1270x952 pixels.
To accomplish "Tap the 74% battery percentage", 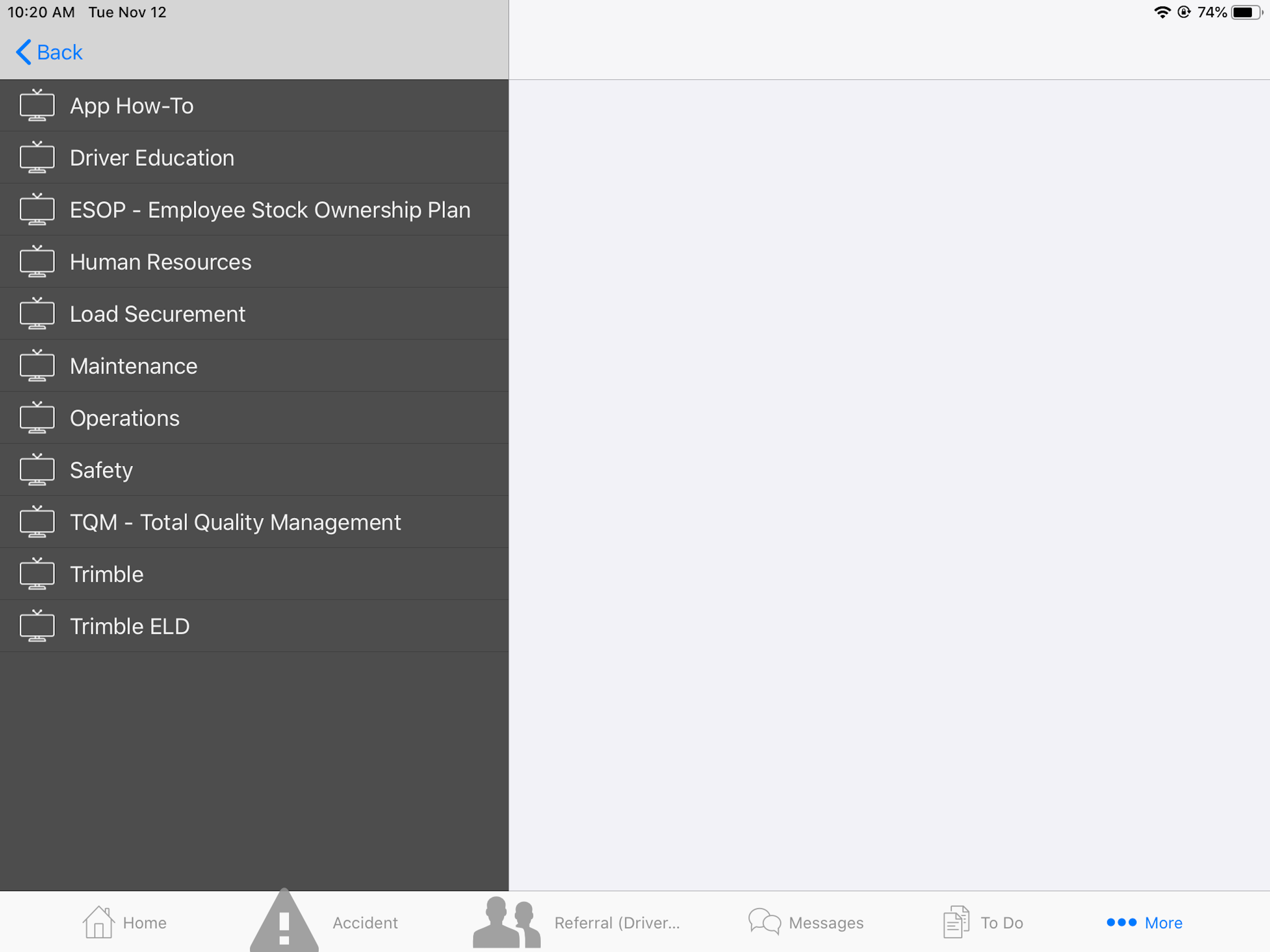I will [1211, 12].
